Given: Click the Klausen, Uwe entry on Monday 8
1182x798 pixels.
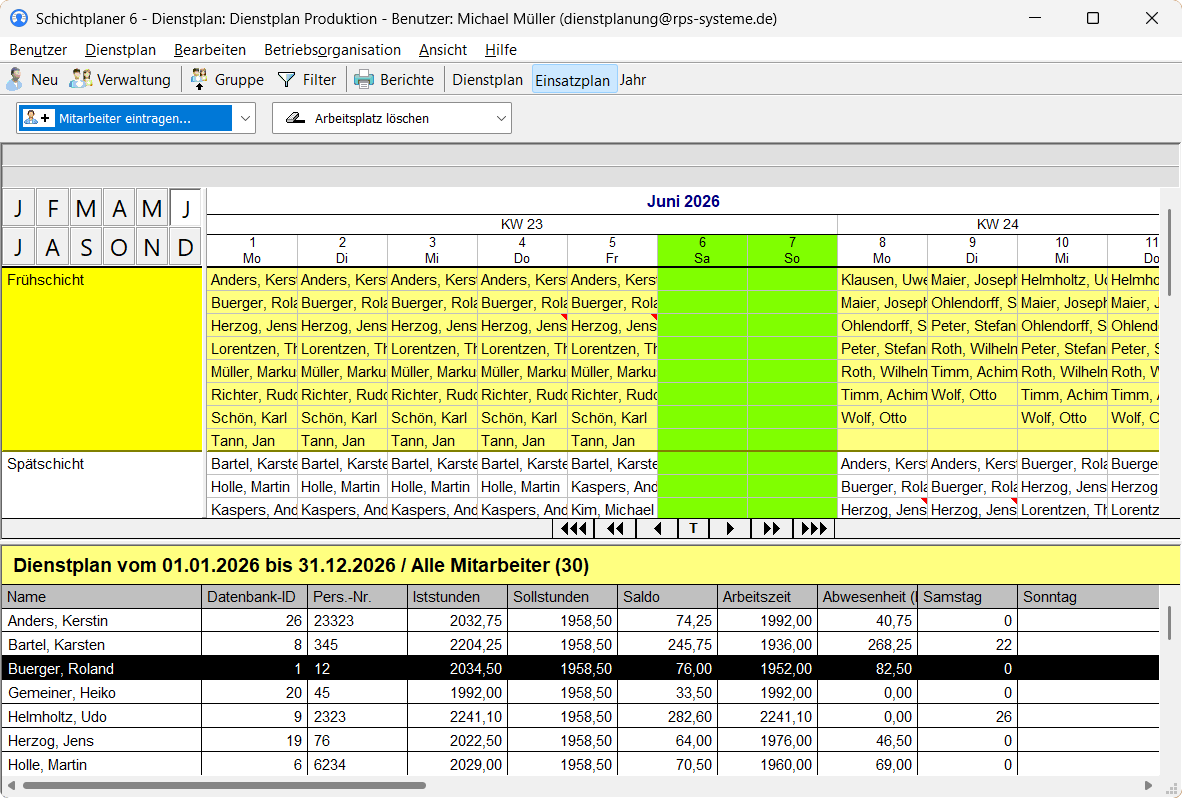Looking at the screenshot, I should pos(883,280).
